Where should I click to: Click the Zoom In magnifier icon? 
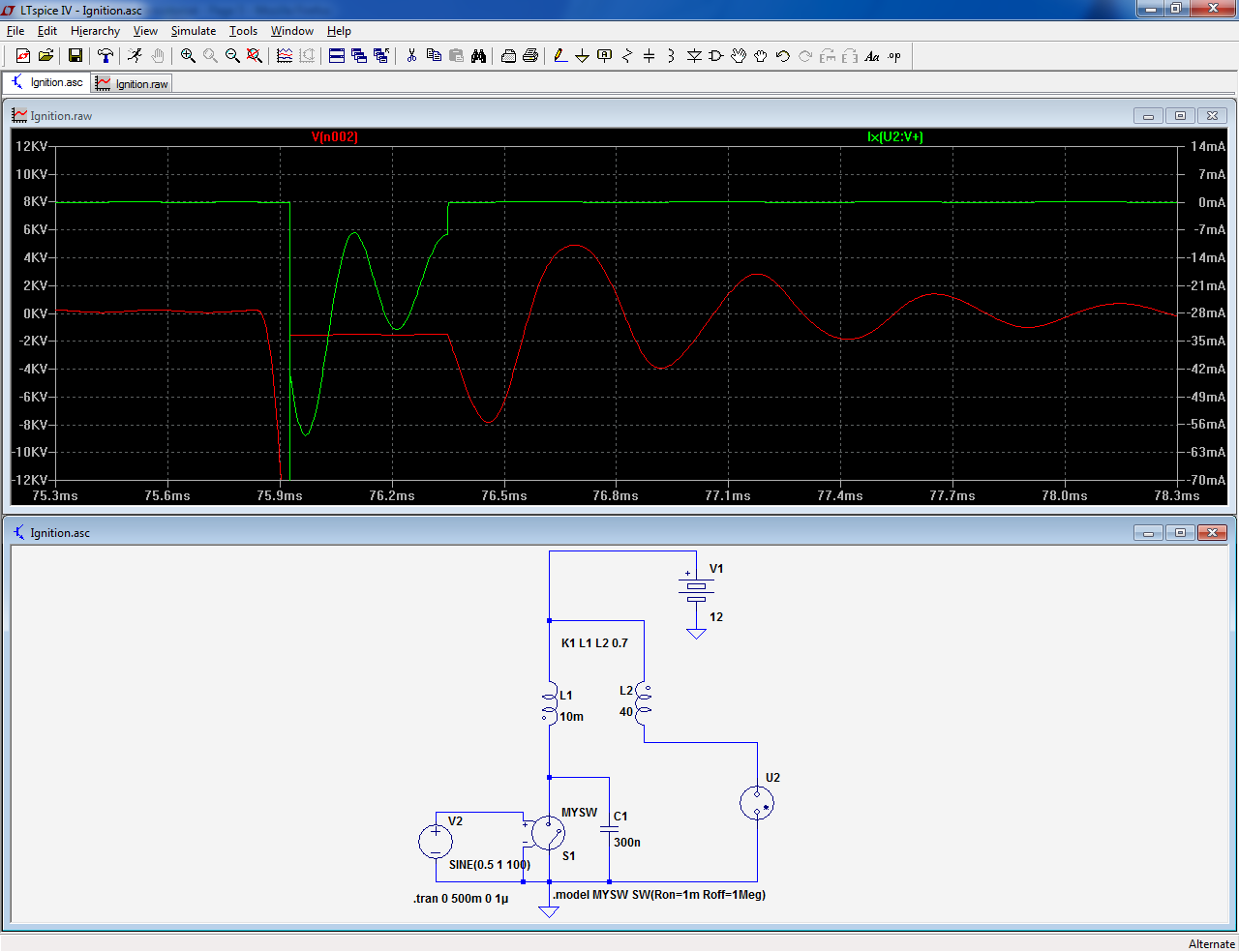(x=188, y=56)
